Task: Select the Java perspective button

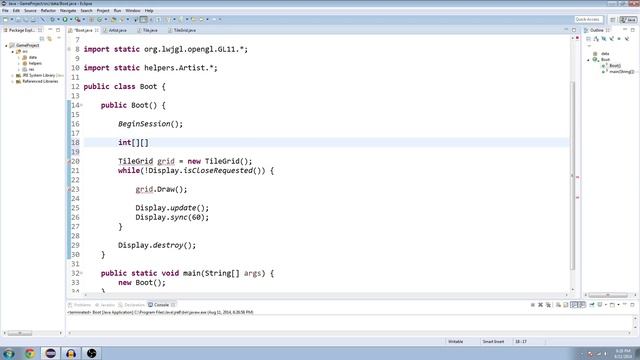Action: tap(628, 20)
